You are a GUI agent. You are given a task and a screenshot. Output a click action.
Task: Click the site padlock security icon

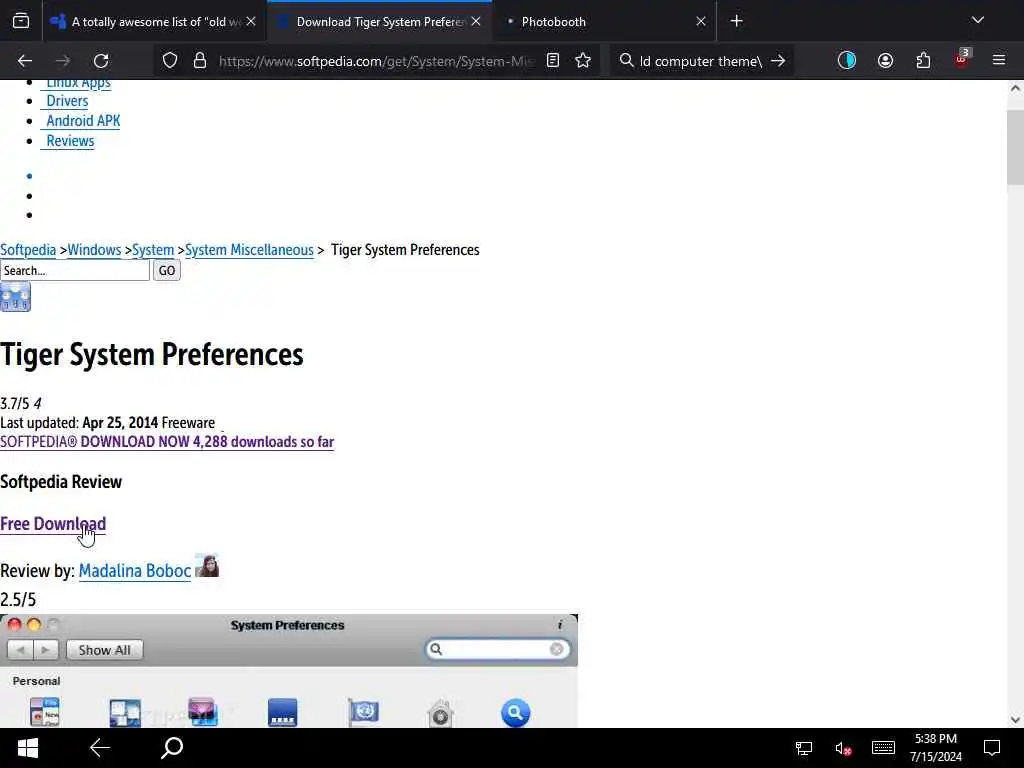(200, 61)
